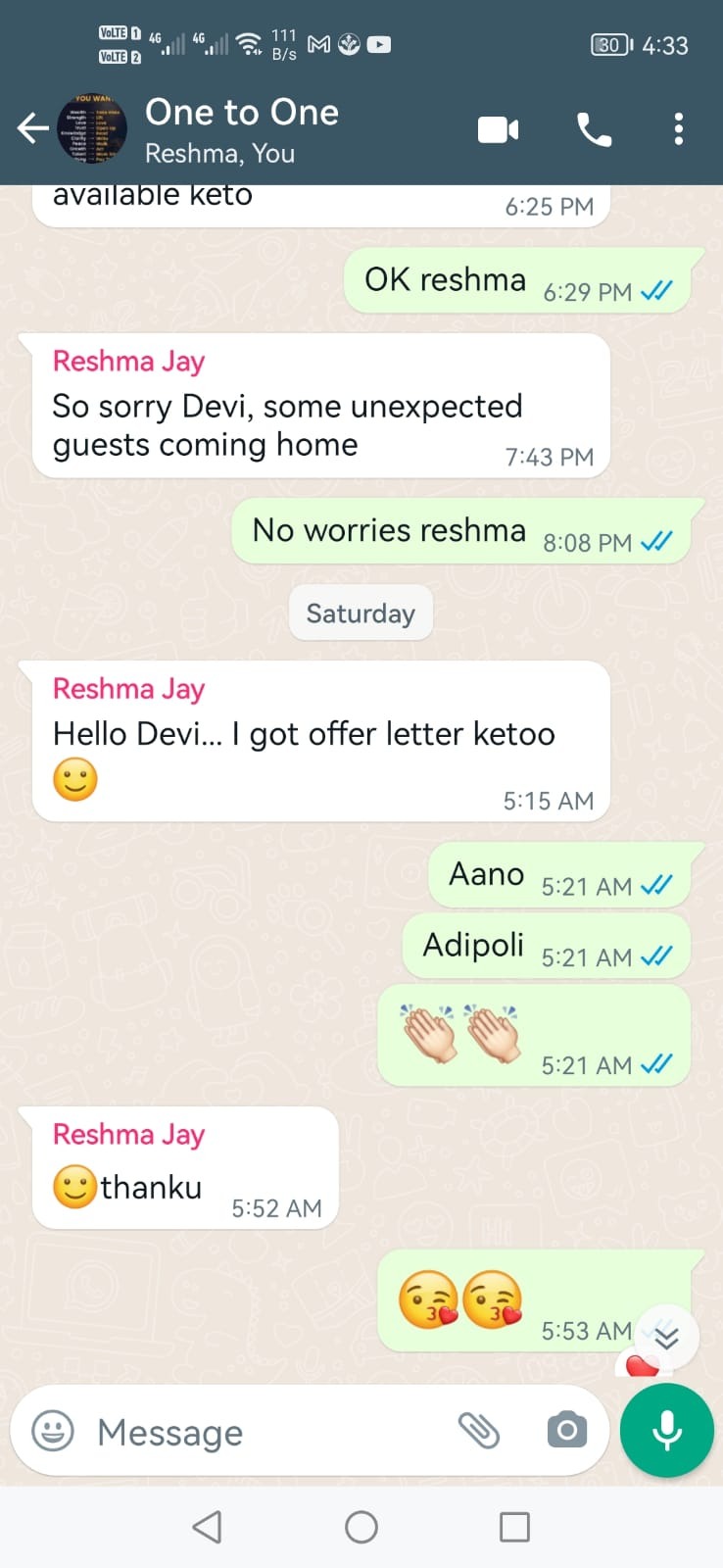Open the emoji picker in message bar
This screenshot has width=723, height=1568.
click(53, 1431)
